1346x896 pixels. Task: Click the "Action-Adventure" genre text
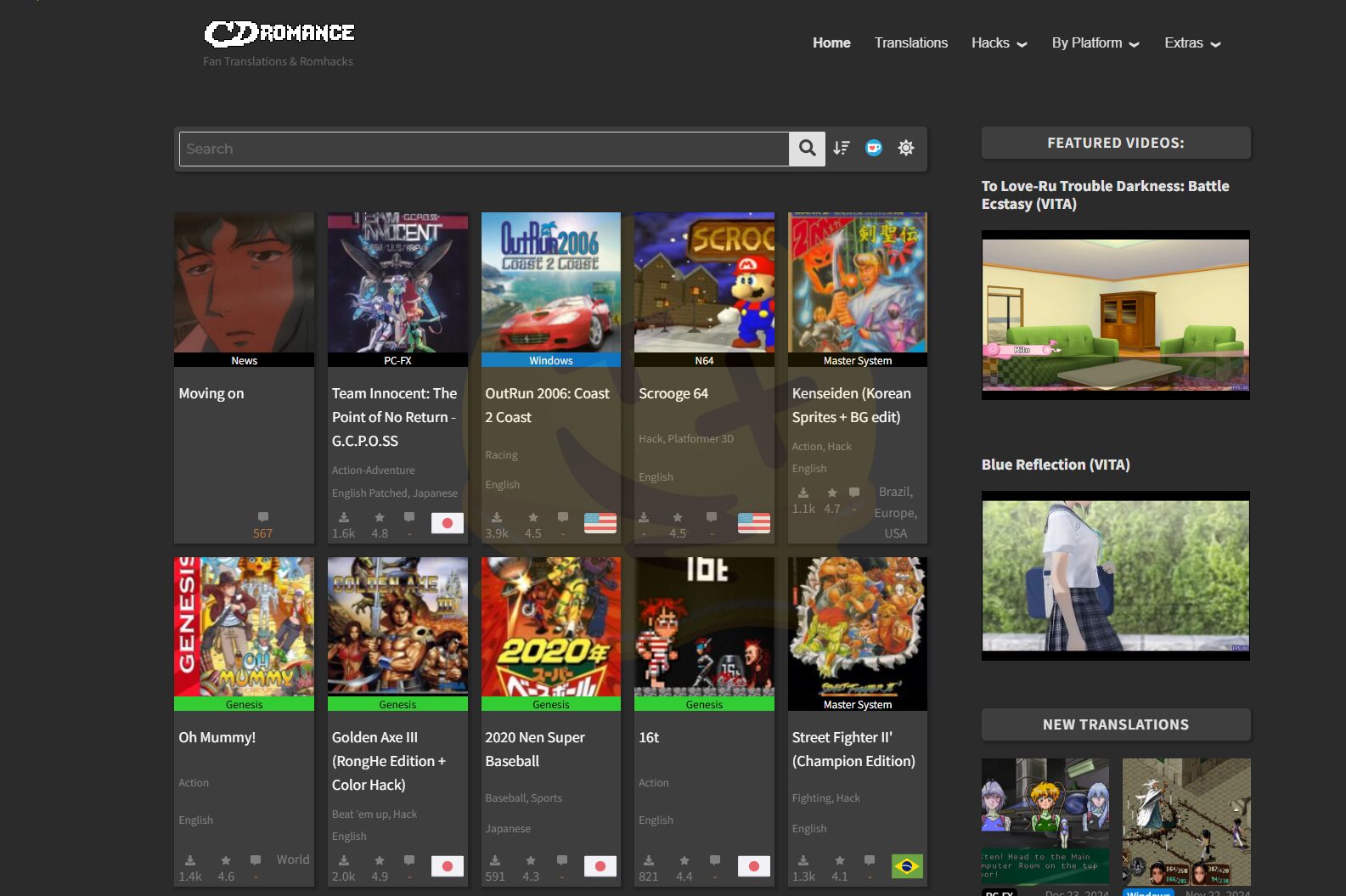coord(374,470)
